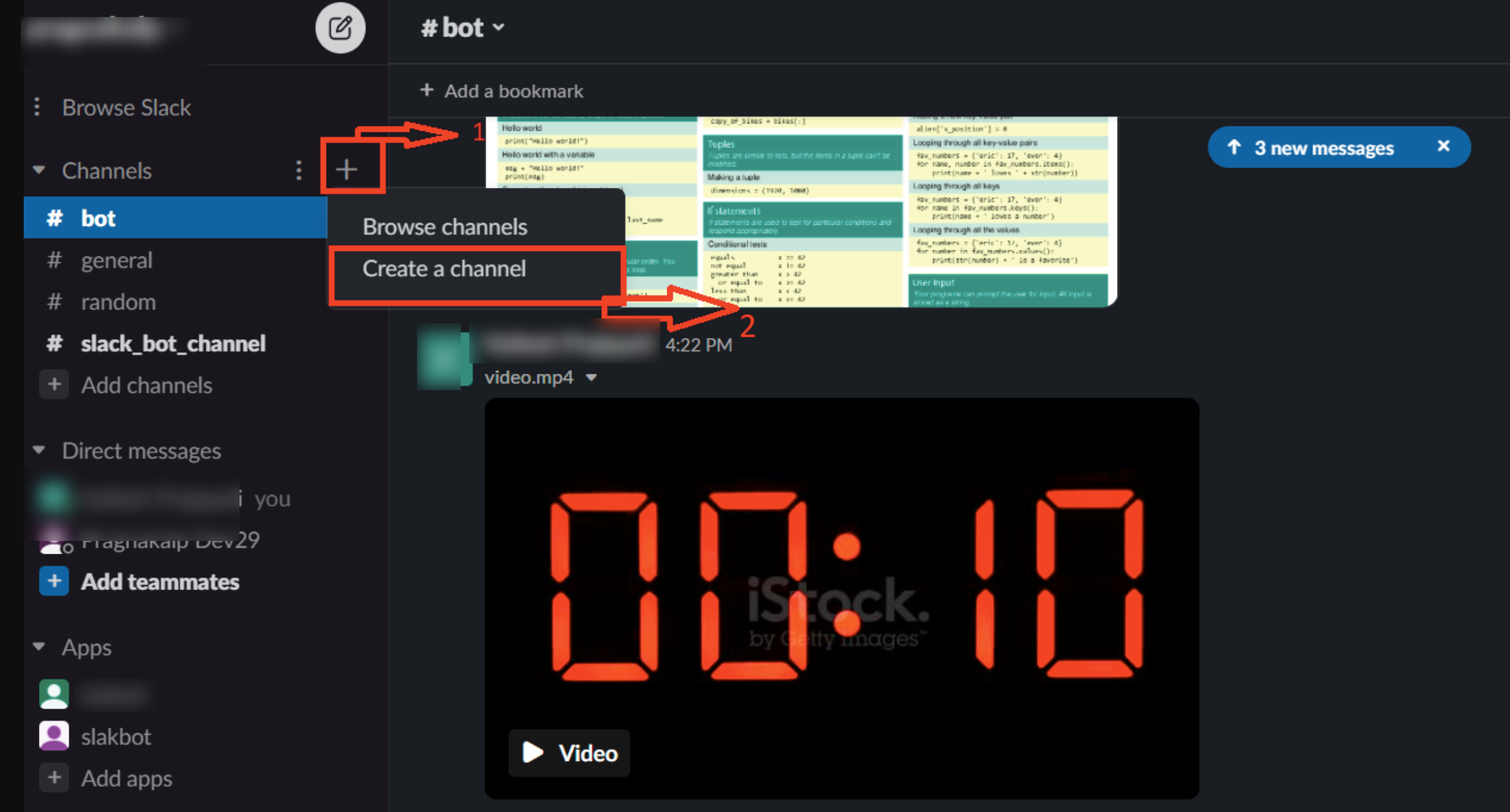The width and height of the screenshot is (1510, 812).
Task: Click the Add apps plus icon
Action: click(x=54, y=777)
